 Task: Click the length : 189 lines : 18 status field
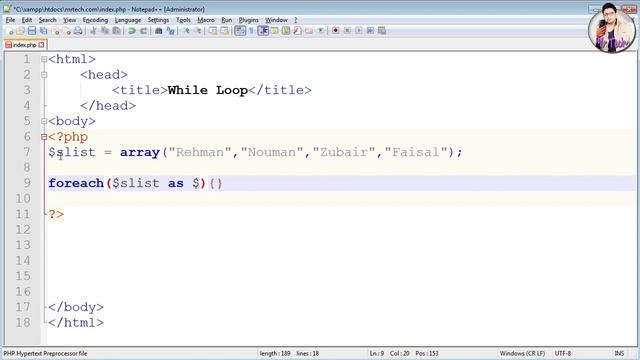[289, 353]
